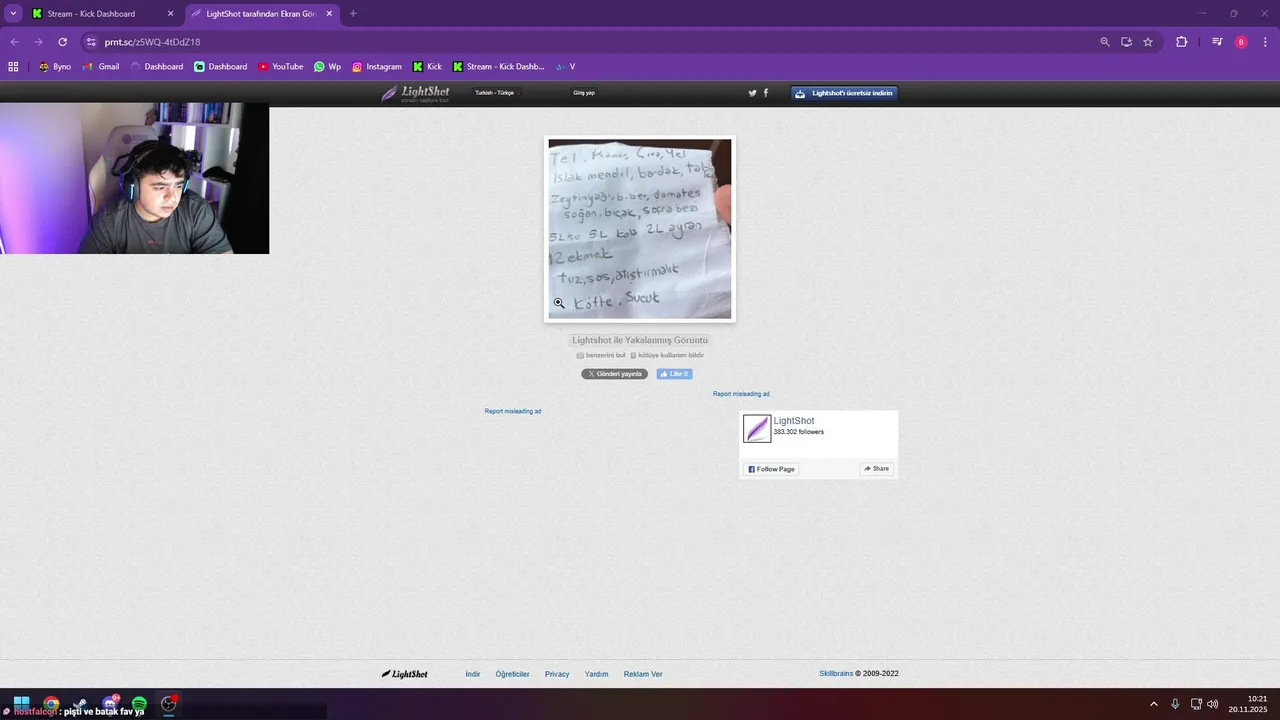Open the Chrome three-dot menu

pyautogui.click(x=1265, y=42)
